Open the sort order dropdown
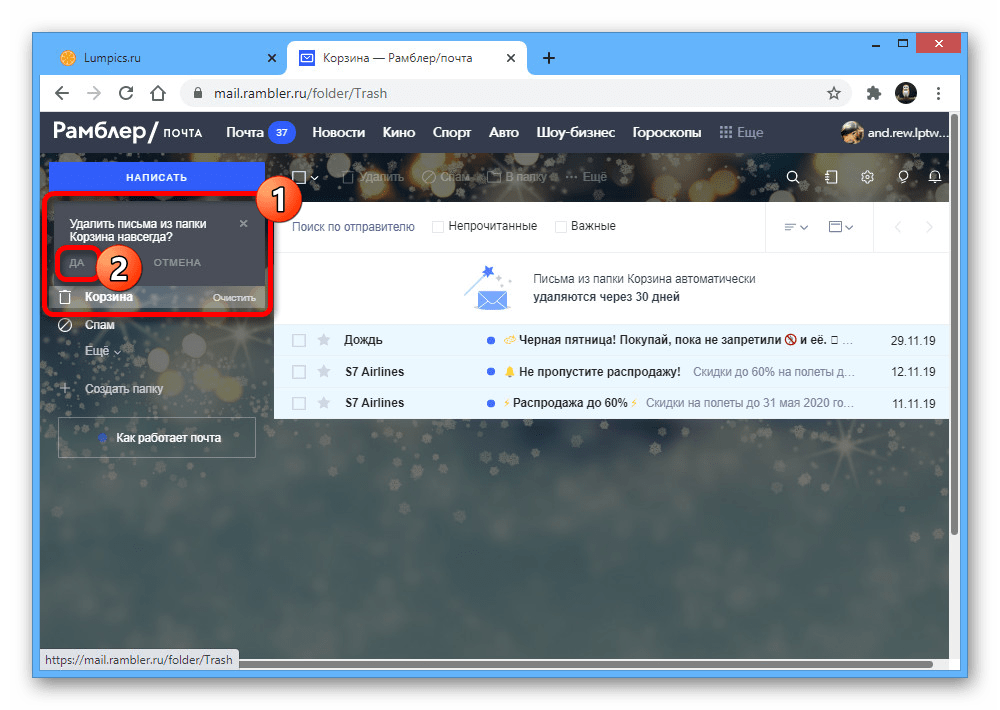 tap(795, 227)
